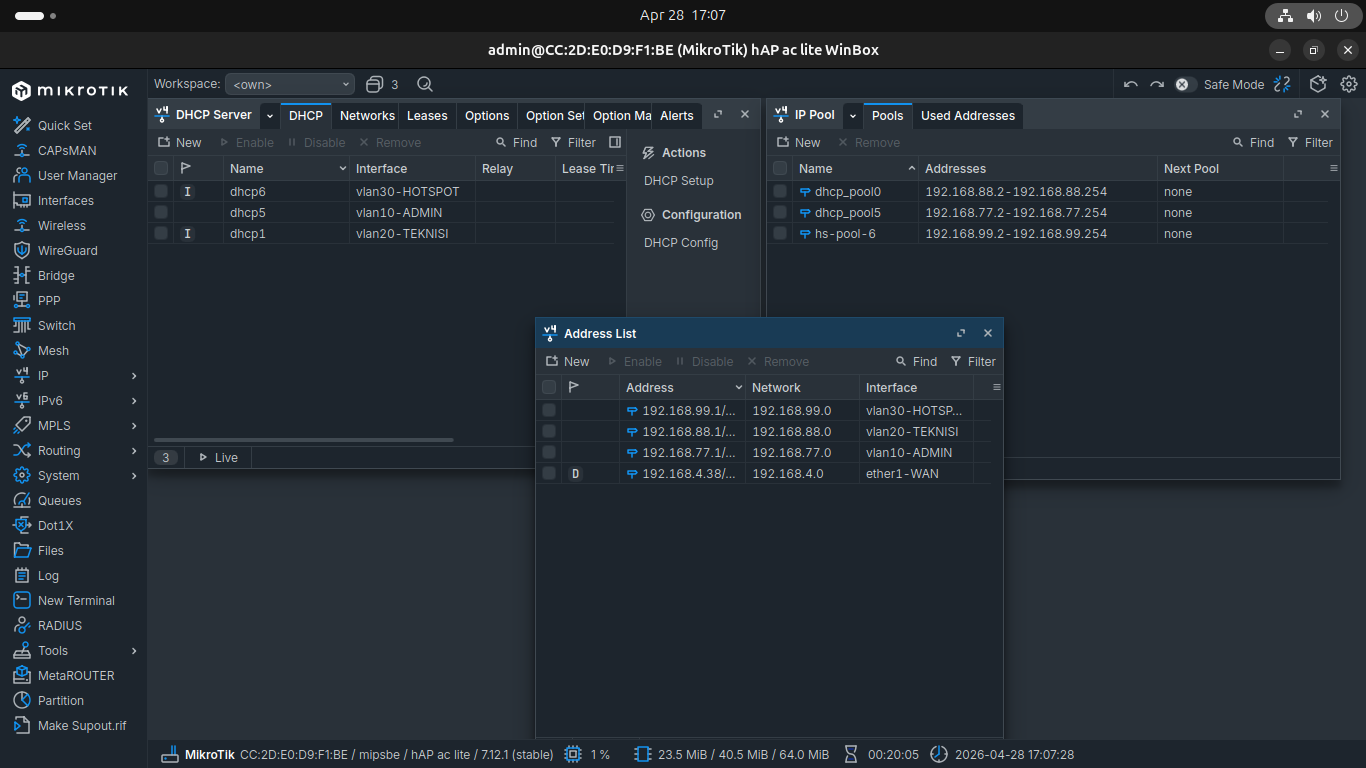Open the clock showing Apr 28 17:07

click(683, 15)
